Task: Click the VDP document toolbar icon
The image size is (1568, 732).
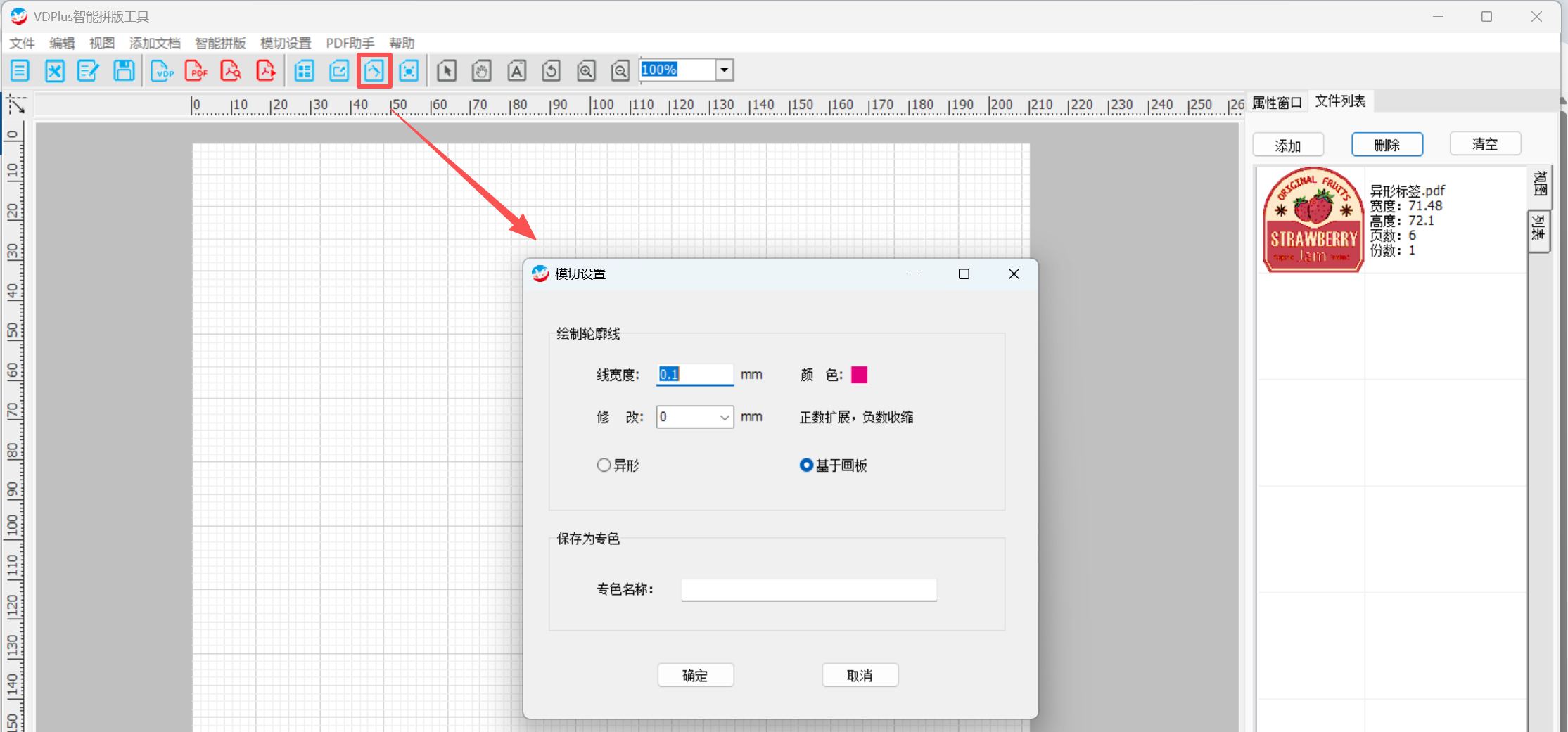Action: [x=162, y=70]
